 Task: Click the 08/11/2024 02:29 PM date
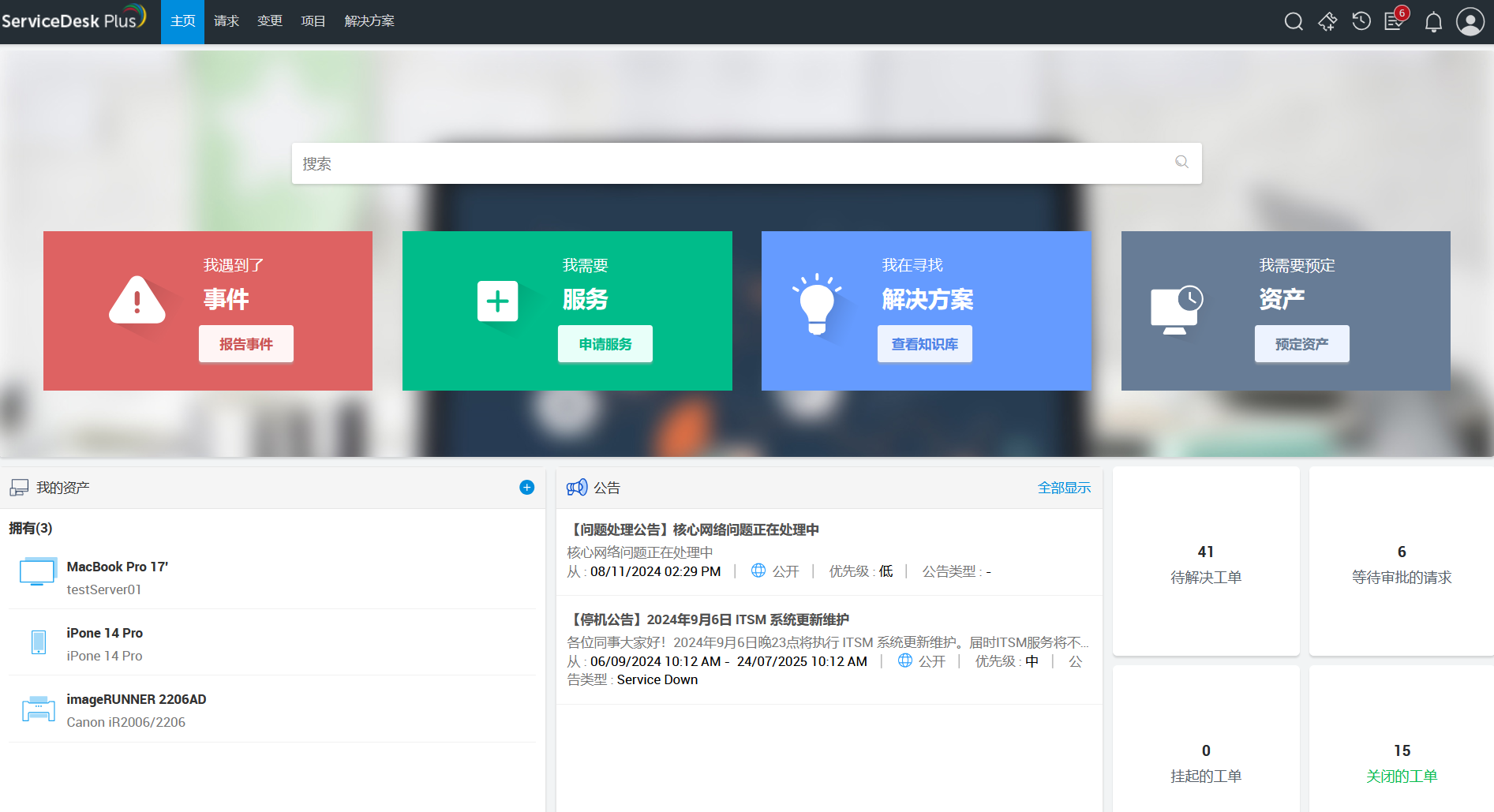pos(656,571)
